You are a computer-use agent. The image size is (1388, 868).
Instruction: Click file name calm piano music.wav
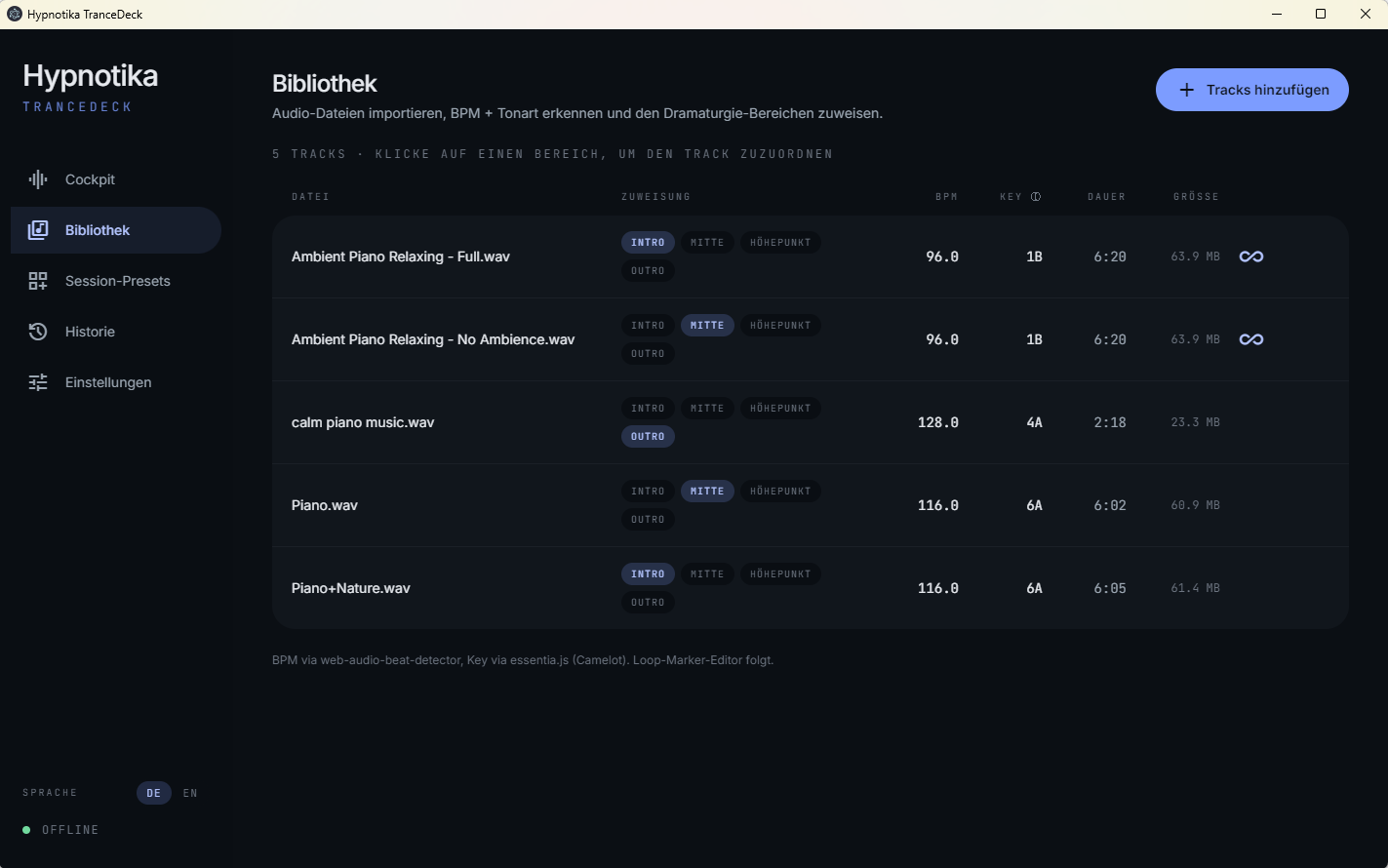[x=363, y=422]
